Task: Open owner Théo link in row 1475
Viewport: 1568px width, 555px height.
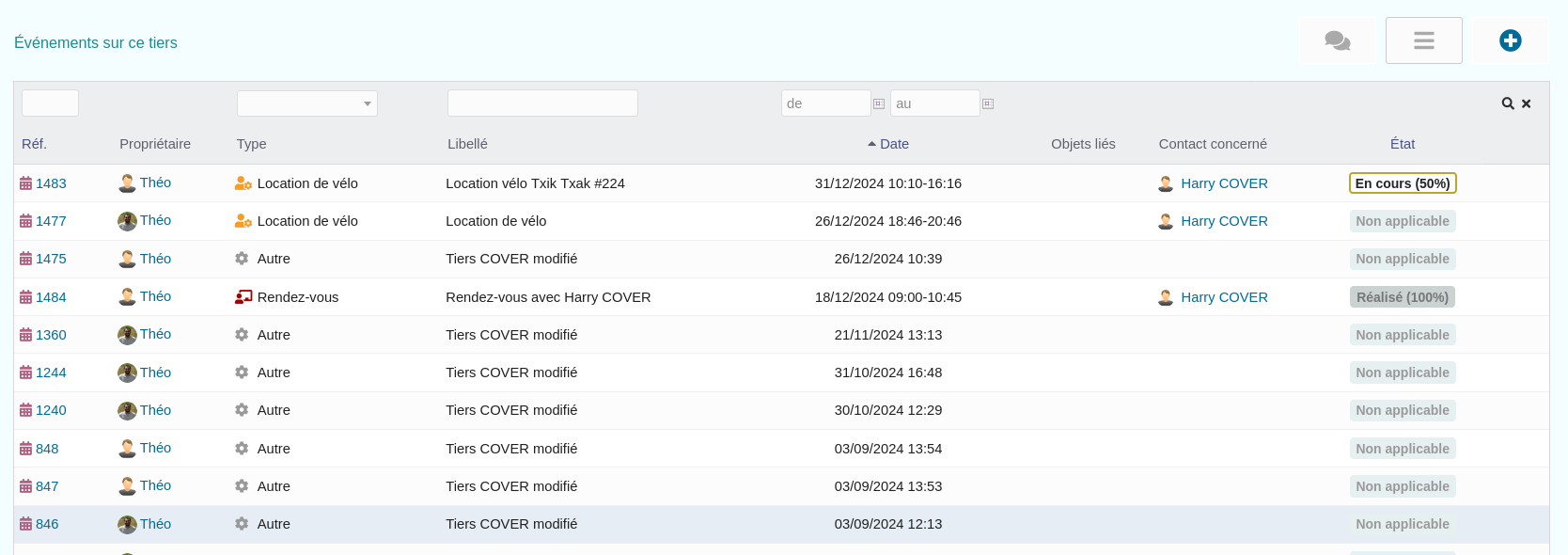Action: 155,259
